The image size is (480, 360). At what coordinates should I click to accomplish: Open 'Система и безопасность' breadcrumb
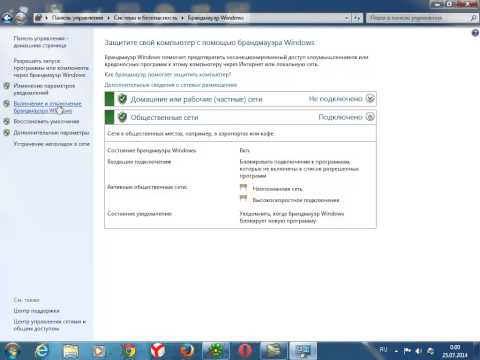tap(145, 18)
